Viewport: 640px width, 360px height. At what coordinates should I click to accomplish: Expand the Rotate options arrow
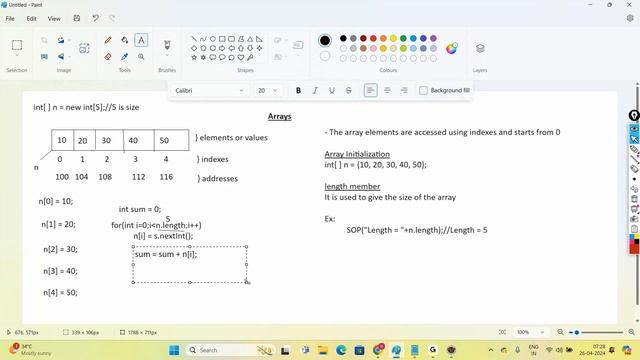[70, 40]
